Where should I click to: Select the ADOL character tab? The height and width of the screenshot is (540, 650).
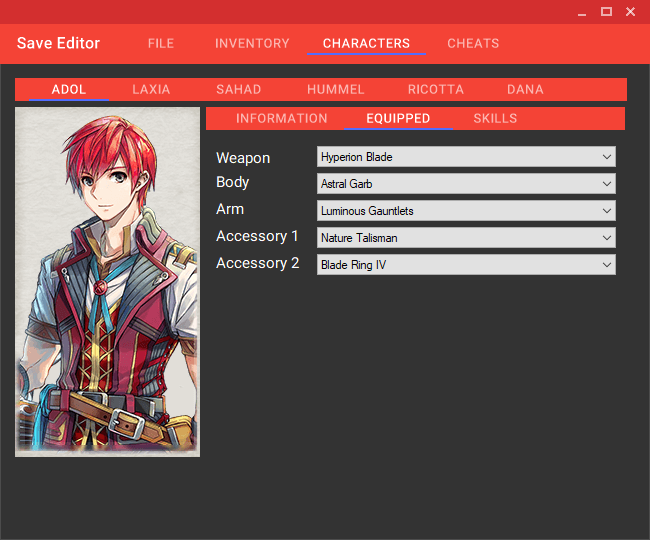pos(69,90)
